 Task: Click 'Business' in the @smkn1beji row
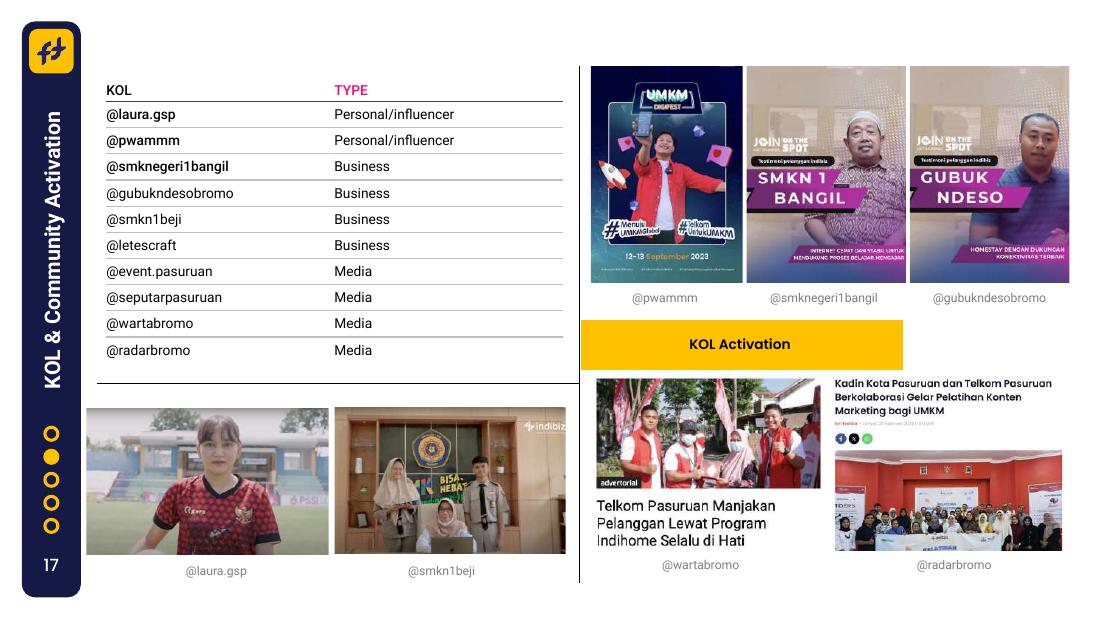tap(361, 219)
